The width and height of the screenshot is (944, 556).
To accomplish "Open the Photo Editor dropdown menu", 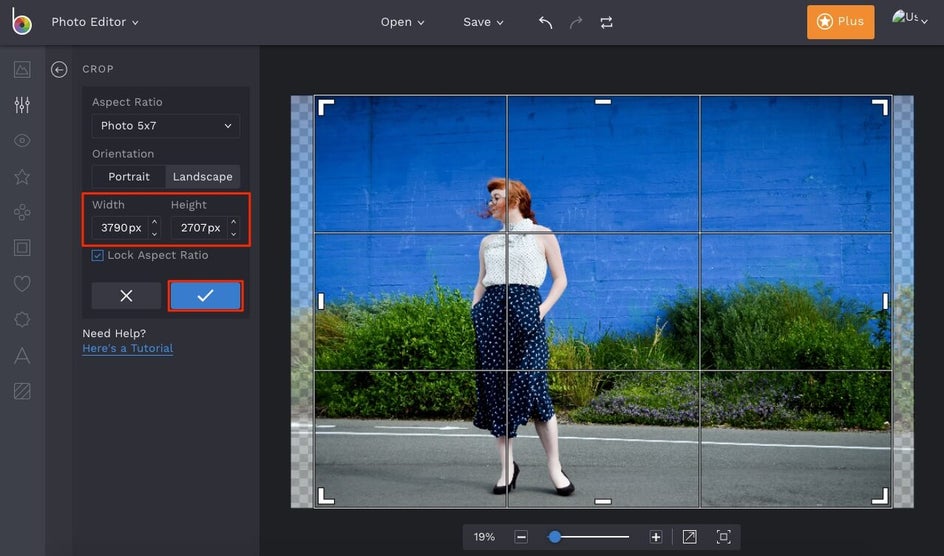I will tap(95, 22).
